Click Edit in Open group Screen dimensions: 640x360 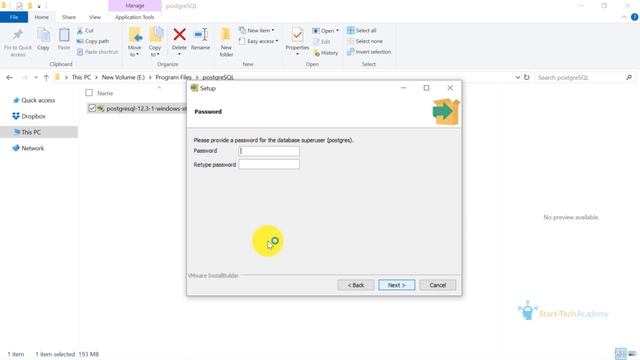[322, 42]
